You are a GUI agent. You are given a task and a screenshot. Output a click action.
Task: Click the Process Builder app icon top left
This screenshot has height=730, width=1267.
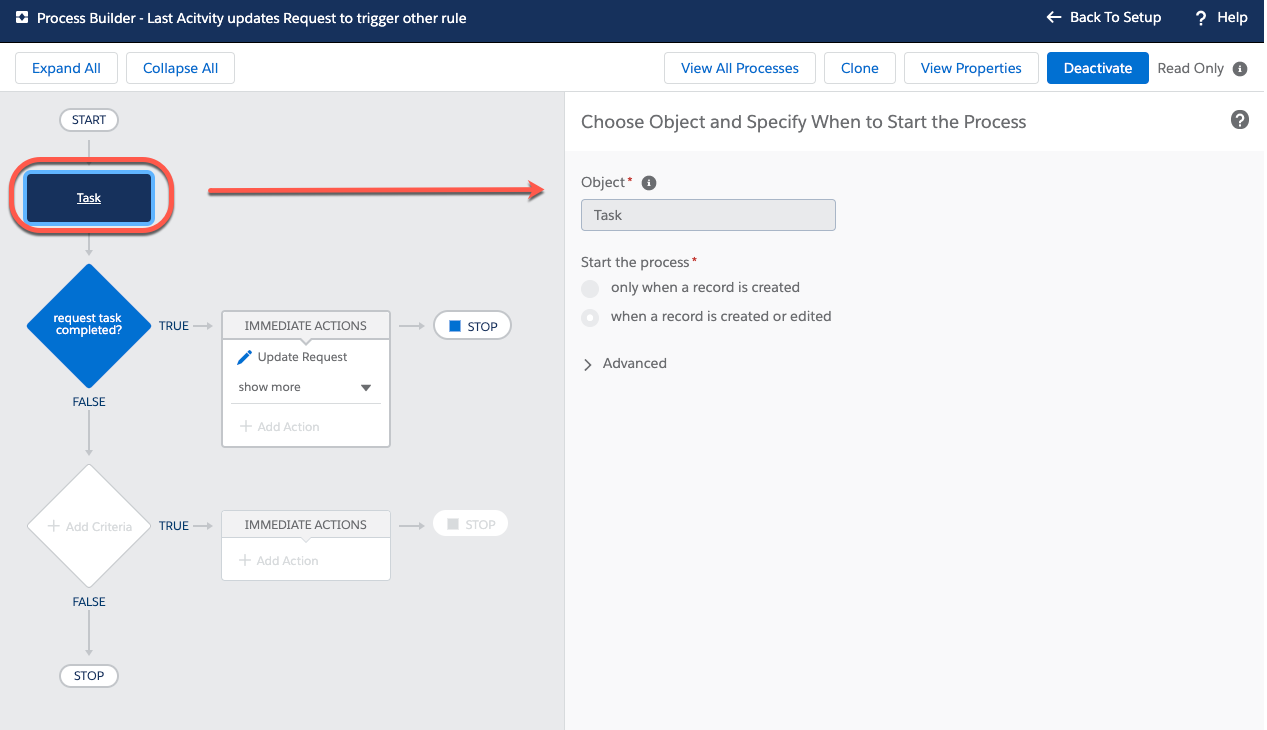click(20, 17)
